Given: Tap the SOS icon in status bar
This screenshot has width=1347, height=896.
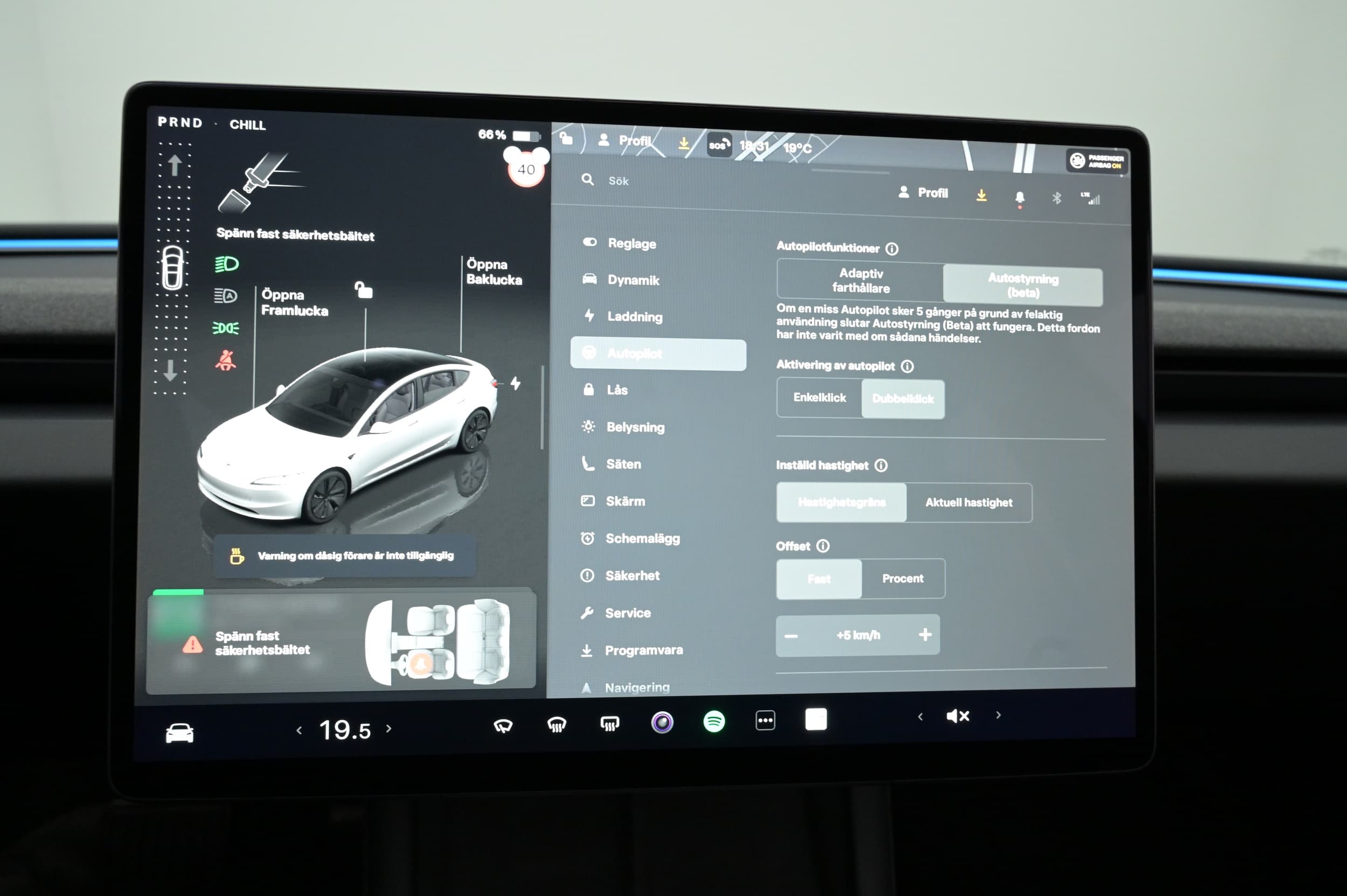Looking at the screenshot, I should [719, 145].
